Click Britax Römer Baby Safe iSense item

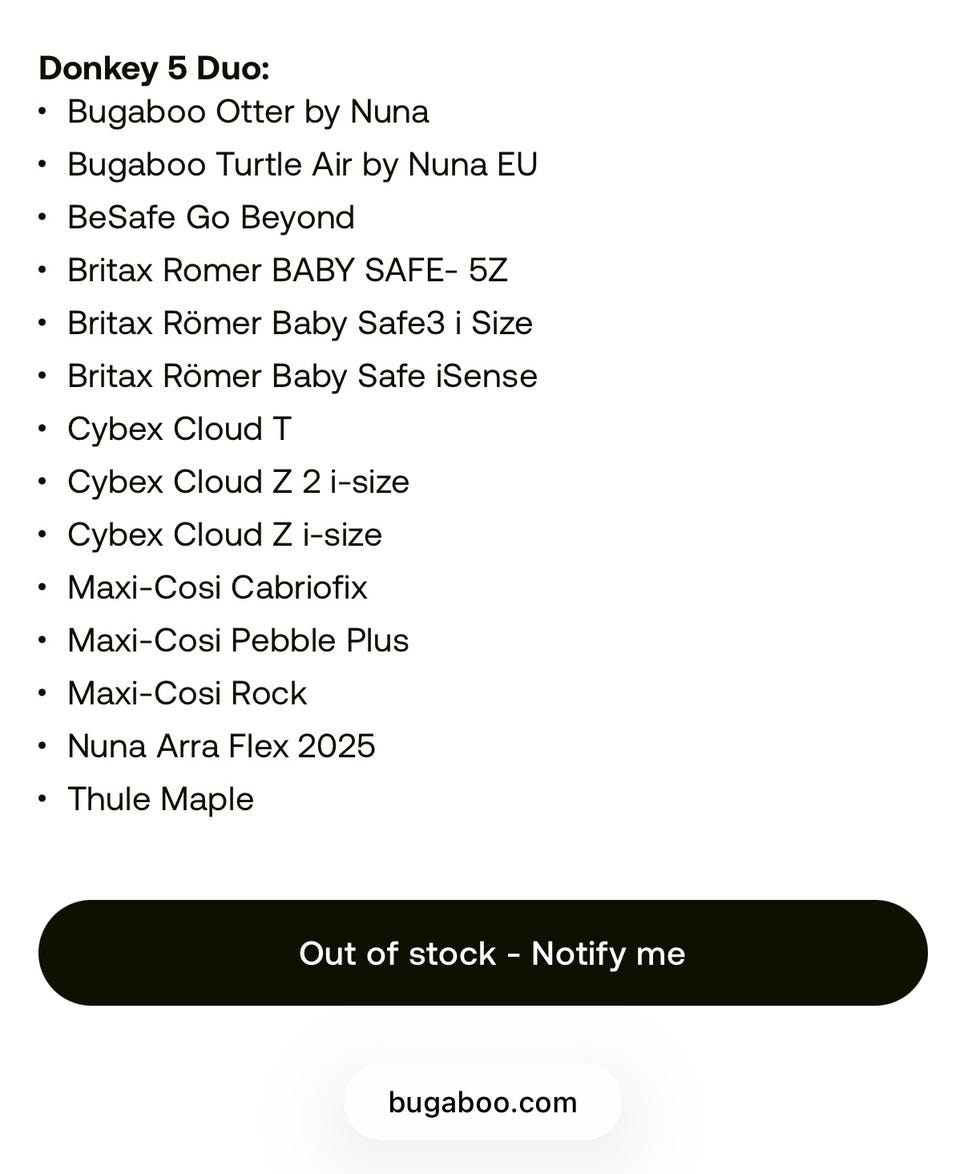pyautogui.click(x=303, y=376)
